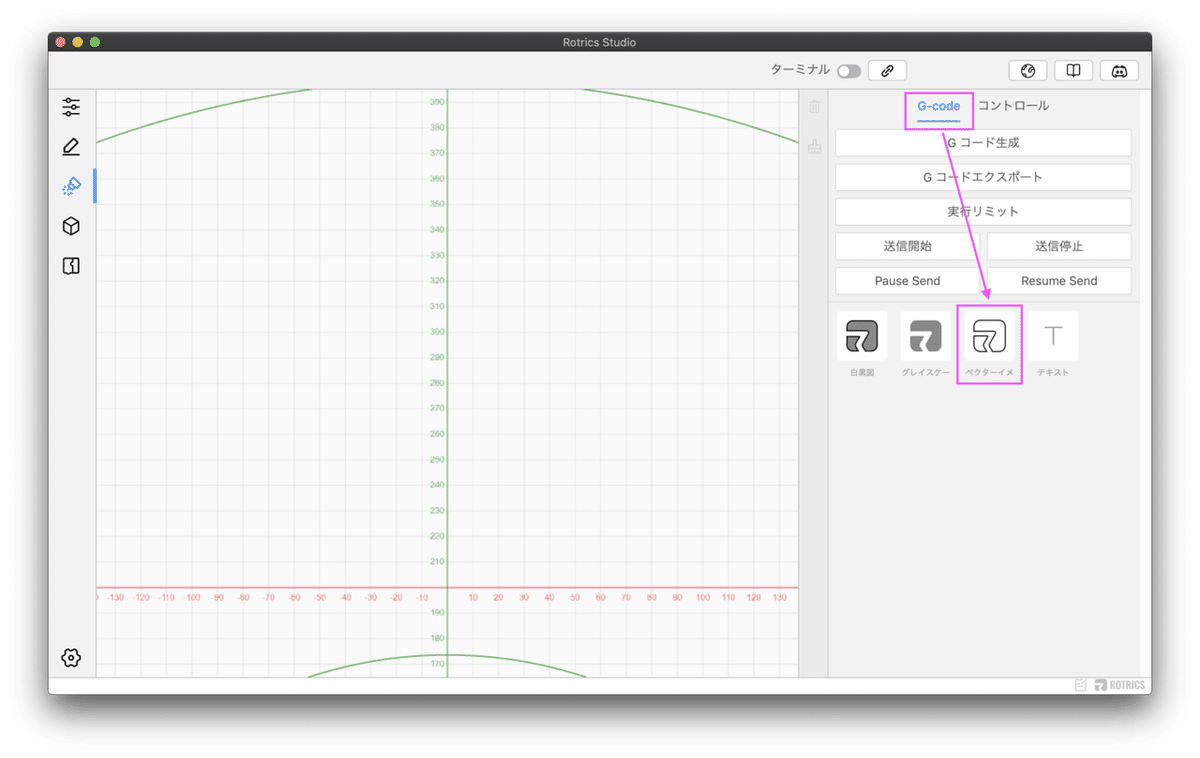Click the 送信停止 stop send button
The width and height of the screenshot is (1200, 758).
pos(1059,246)
